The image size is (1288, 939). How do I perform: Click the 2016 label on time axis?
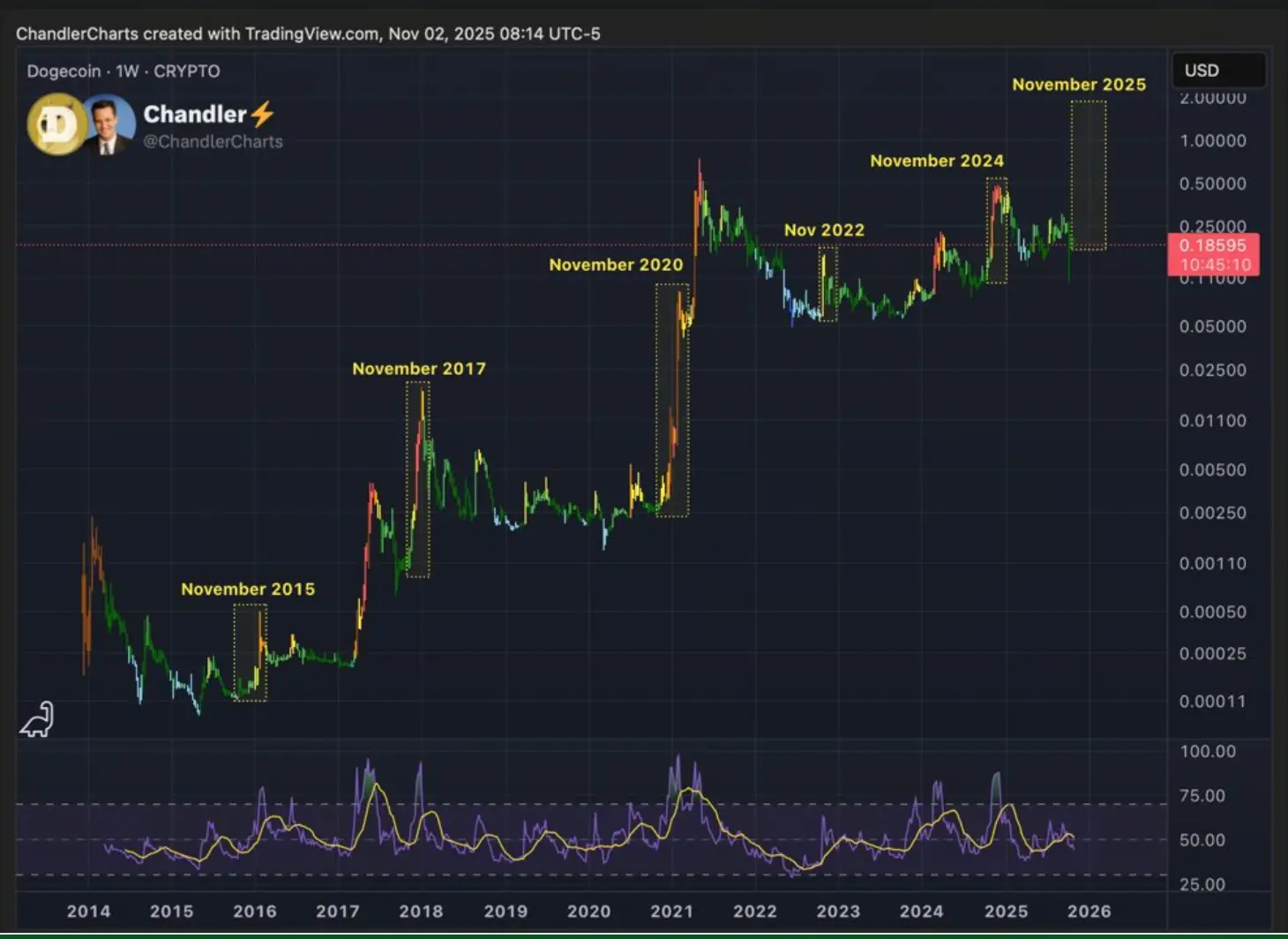(254, 911)
